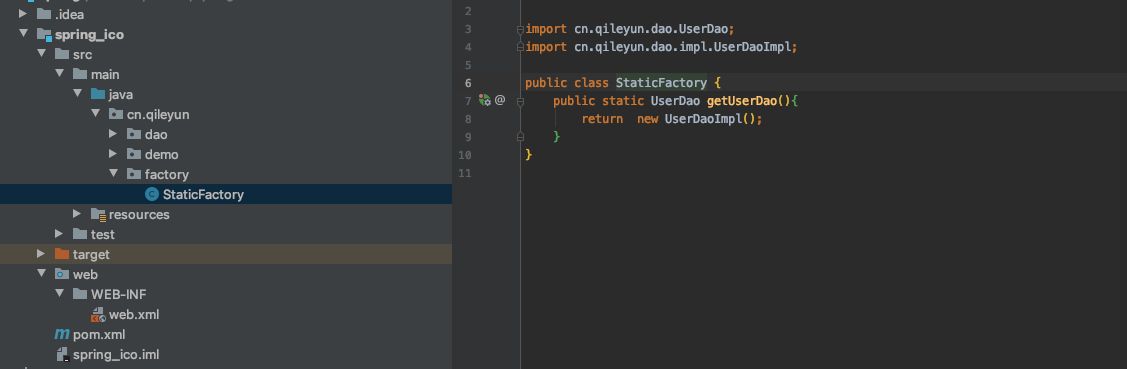
Task: Fold the import block at line 3
Action: 520,29
